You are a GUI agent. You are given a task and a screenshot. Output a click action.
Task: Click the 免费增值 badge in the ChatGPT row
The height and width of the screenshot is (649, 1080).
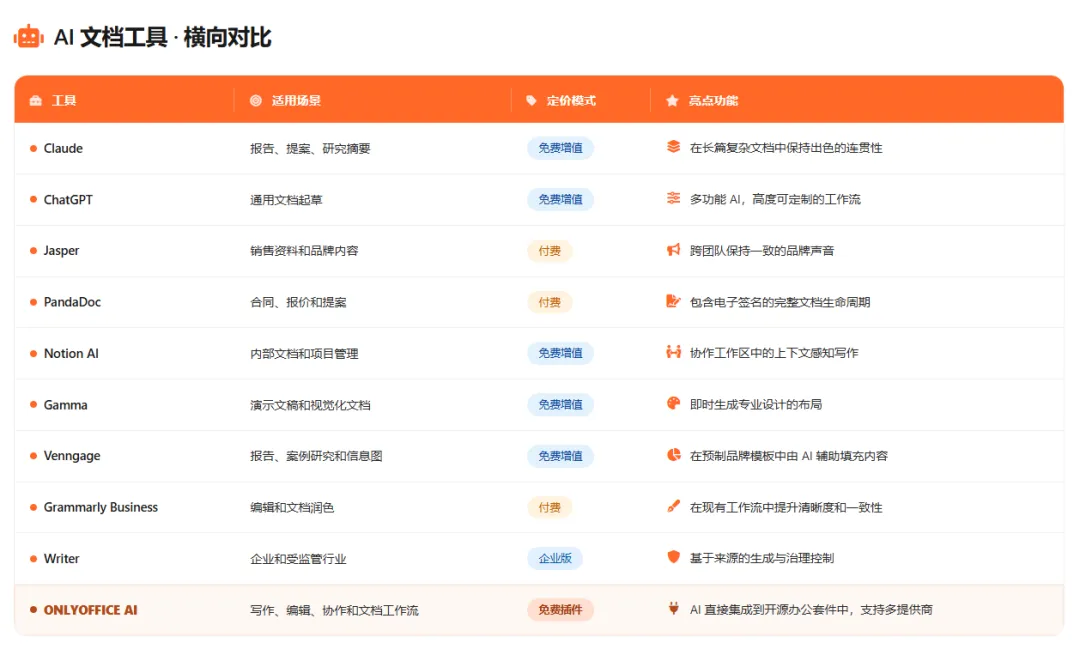point(560,199)
